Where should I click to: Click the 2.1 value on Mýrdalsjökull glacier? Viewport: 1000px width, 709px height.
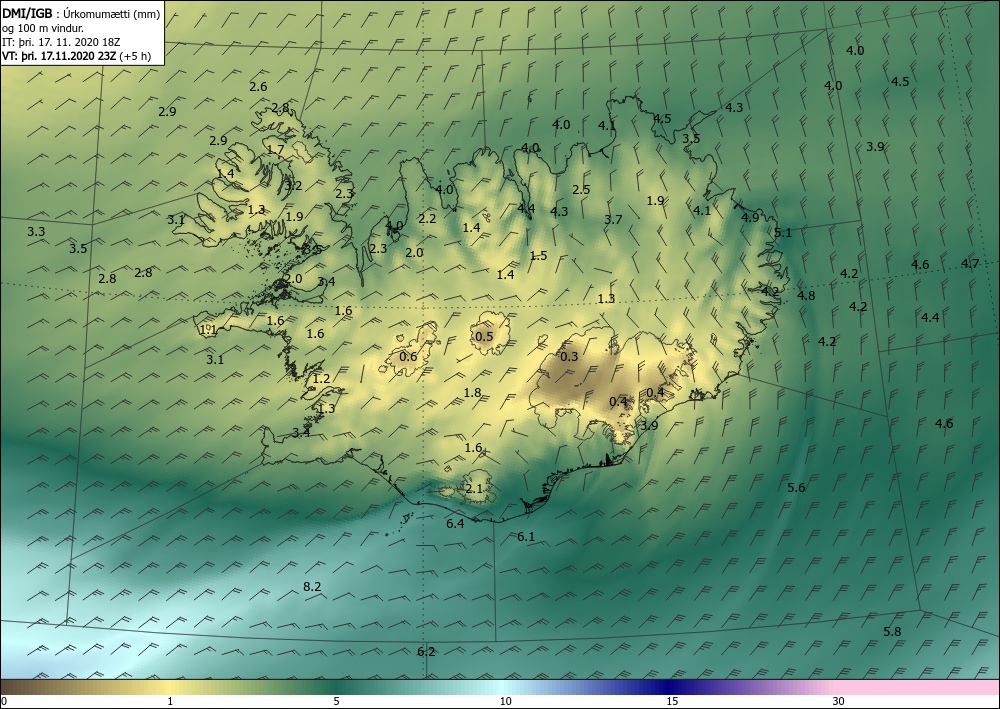pos(474,489)
